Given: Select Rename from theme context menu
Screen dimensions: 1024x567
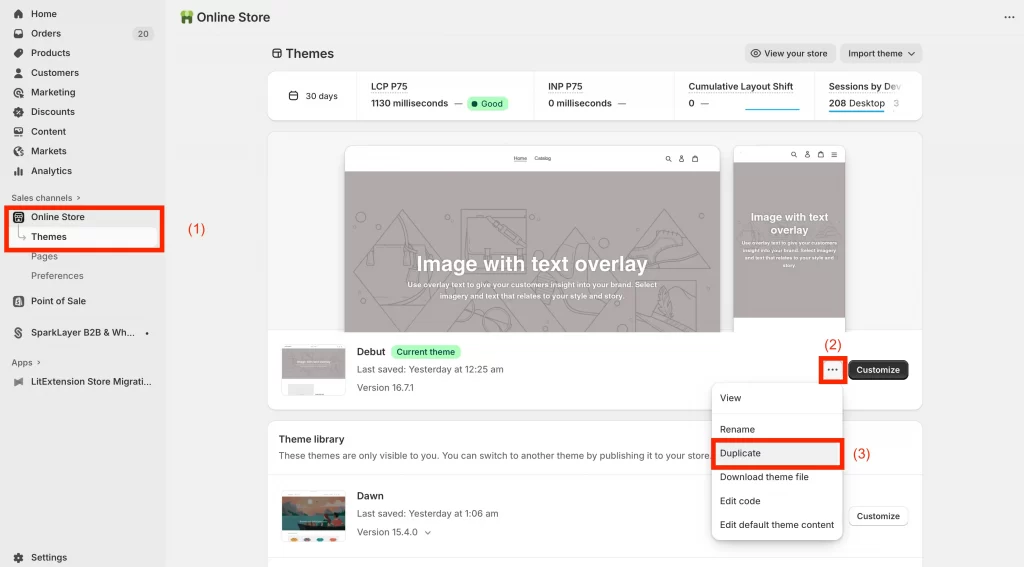Looking at the screenshot, I should tap(777, 429).
